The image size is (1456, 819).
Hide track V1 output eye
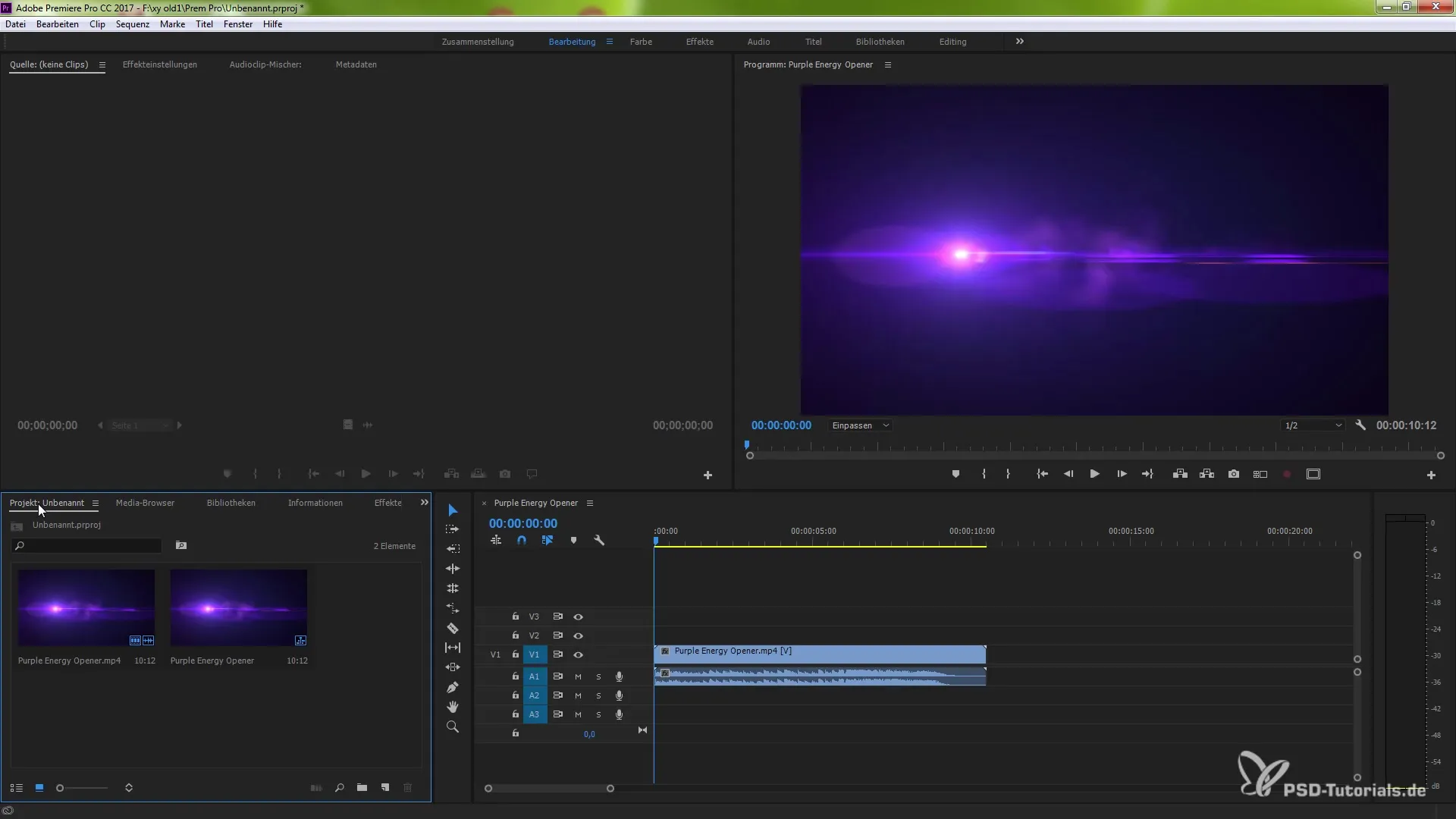point(579,654)
